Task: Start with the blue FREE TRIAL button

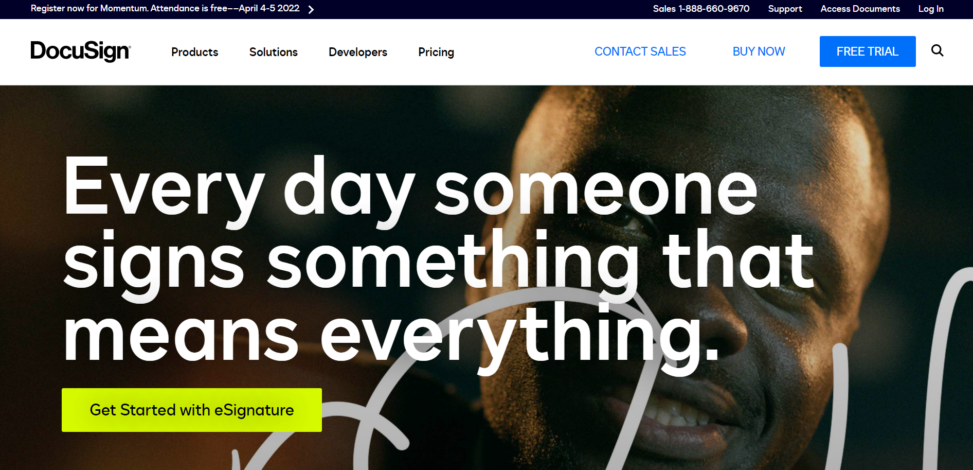Action: coord(867,52)
